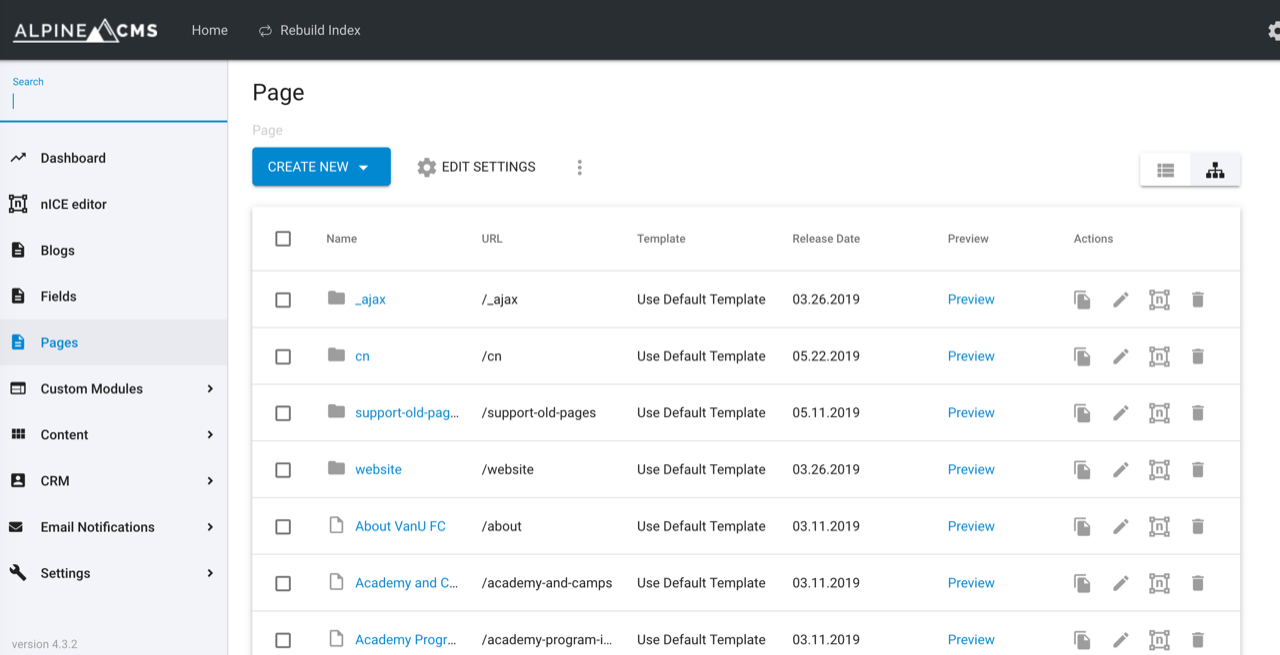The image size is (1280, 655).
Task: Open the CREATE NEW dropdown
Action: coord(321,167)
